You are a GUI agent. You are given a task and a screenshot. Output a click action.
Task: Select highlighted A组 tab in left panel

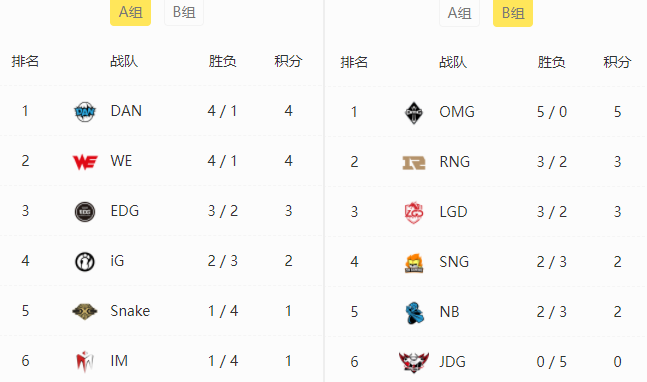(x=130, y=12)
